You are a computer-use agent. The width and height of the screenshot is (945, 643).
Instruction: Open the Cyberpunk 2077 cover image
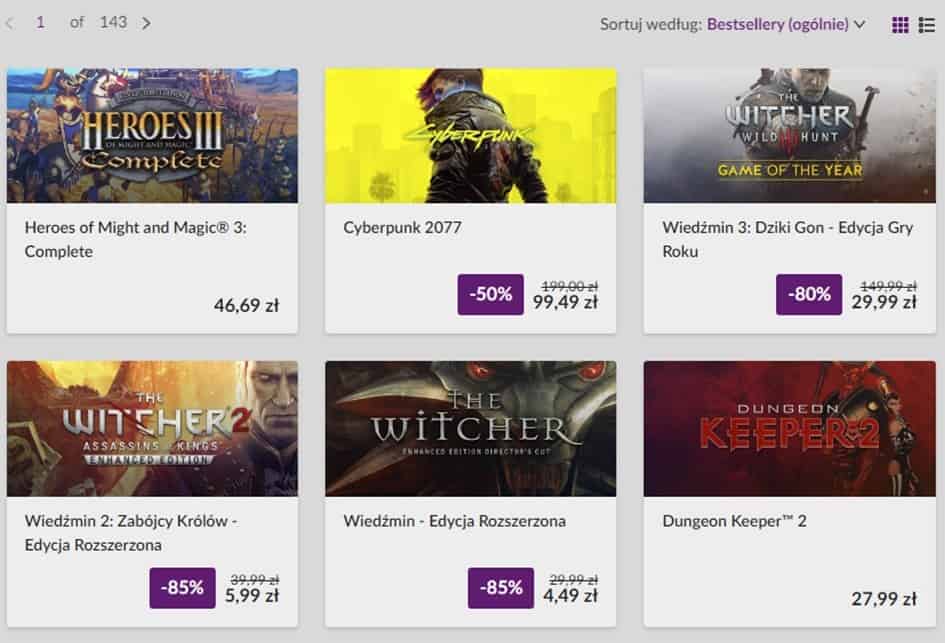click(x=470, y=136)
